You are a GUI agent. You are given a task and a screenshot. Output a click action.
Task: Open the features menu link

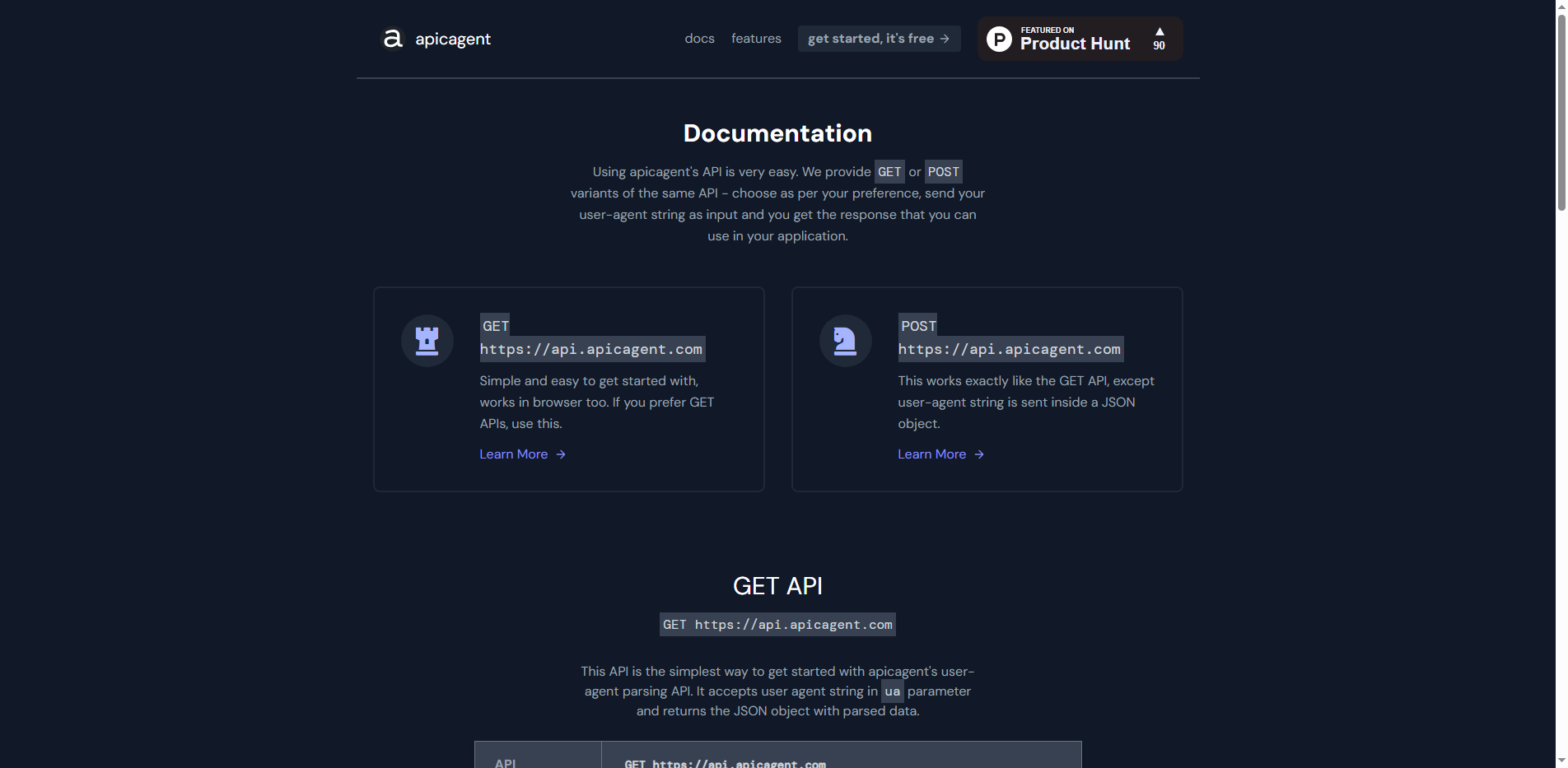756,39
